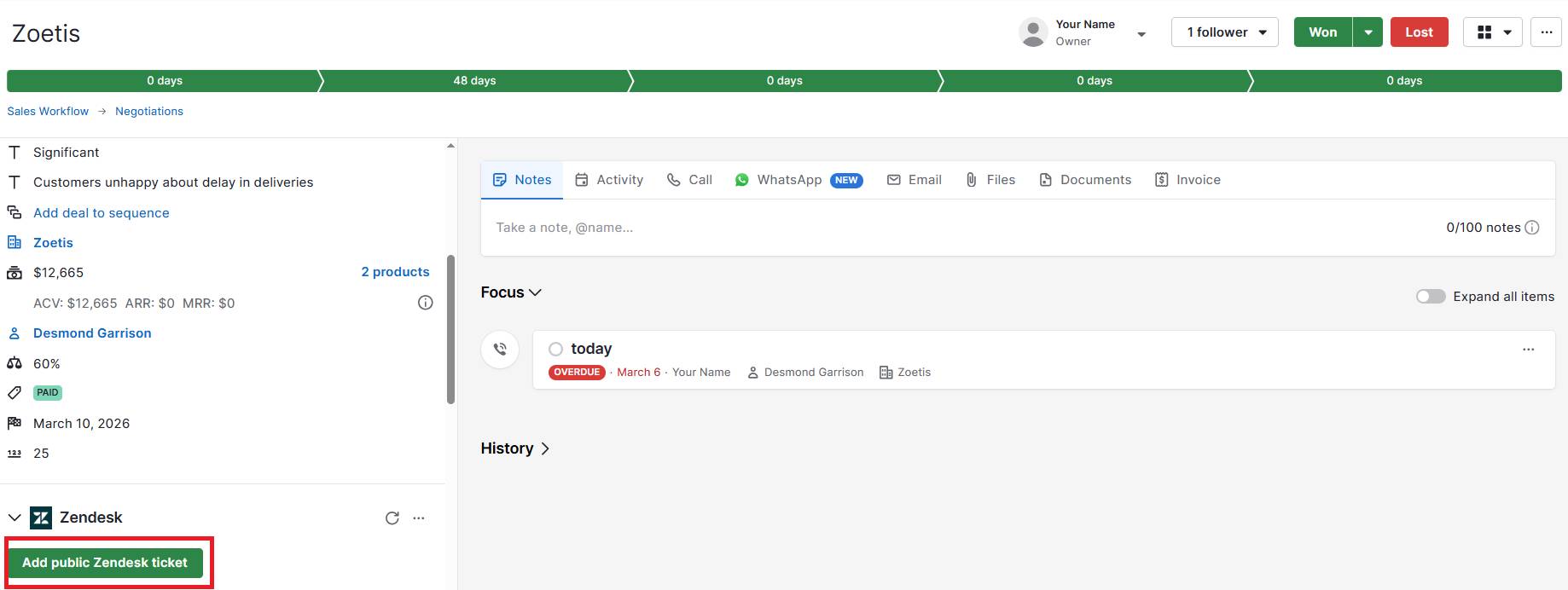The image size is (1568, 590).
Task: Click the Significant text field
Action: pos(66,153)
